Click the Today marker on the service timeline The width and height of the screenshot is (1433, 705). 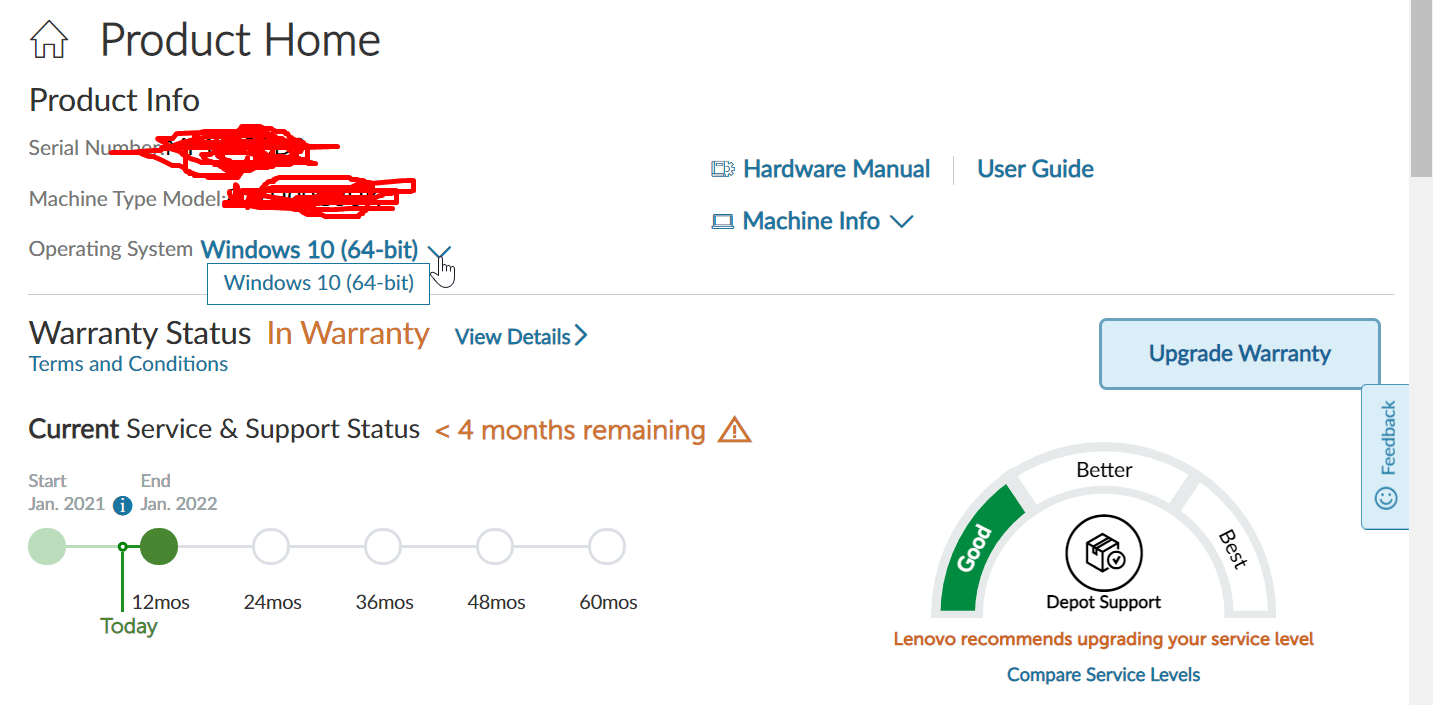pos(128,625)
